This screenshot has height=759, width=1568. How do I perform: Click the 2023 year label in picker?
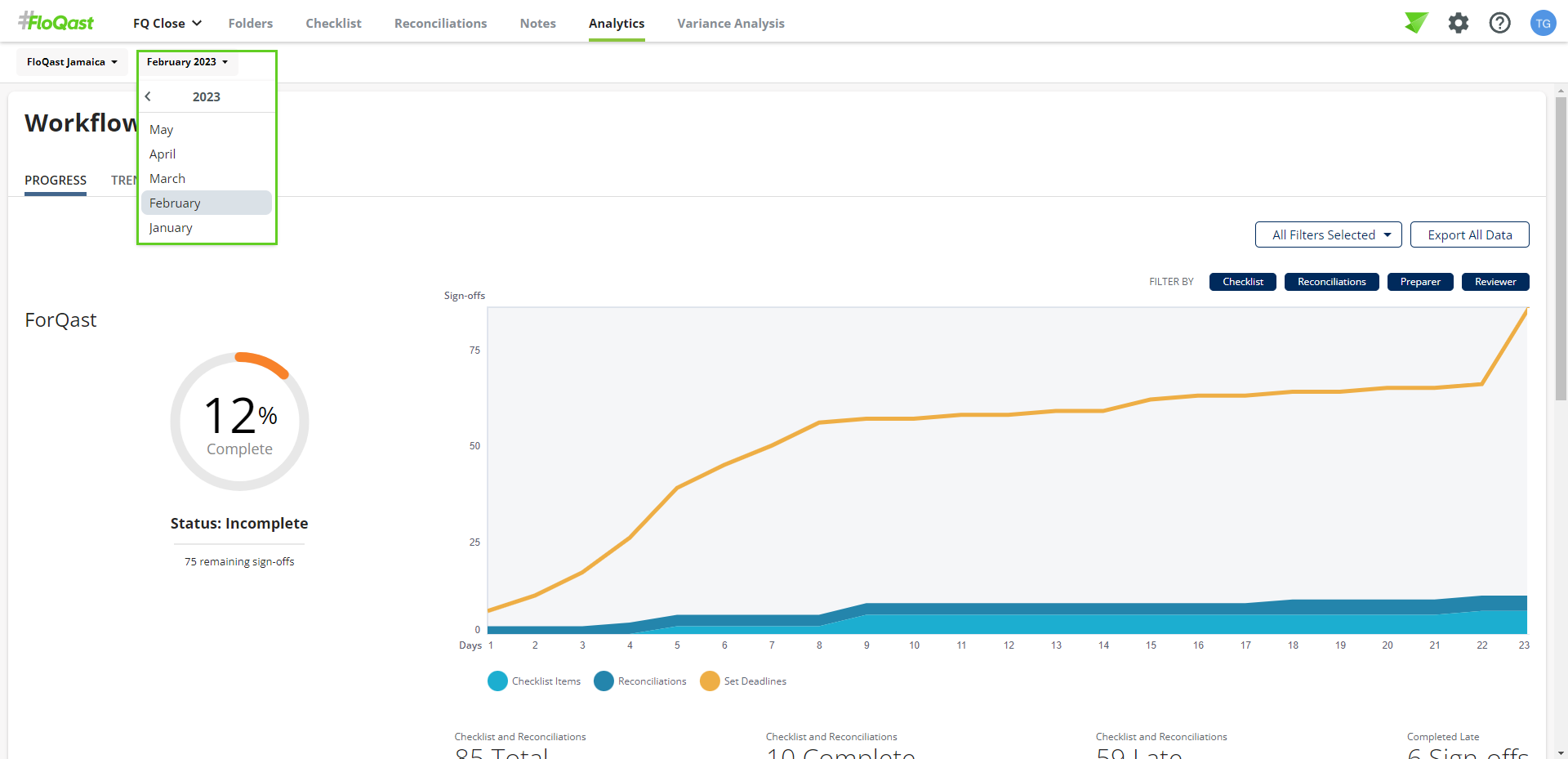207,96
